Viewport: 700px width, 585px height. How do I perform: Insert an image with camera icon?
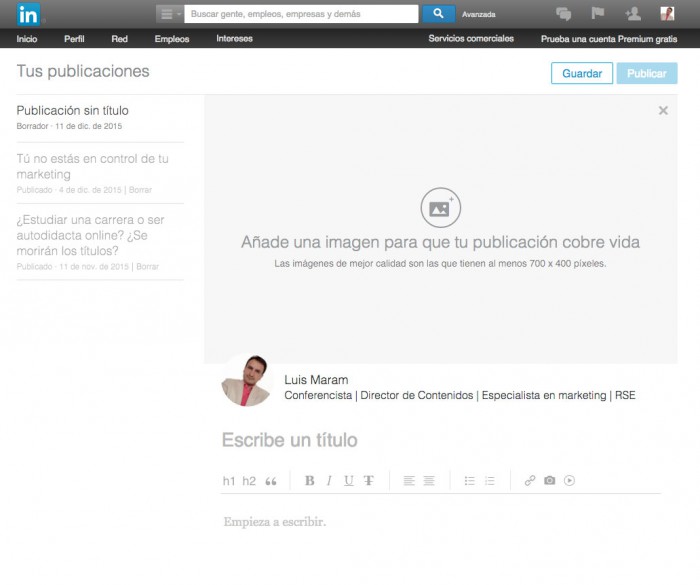pos(550,481)
